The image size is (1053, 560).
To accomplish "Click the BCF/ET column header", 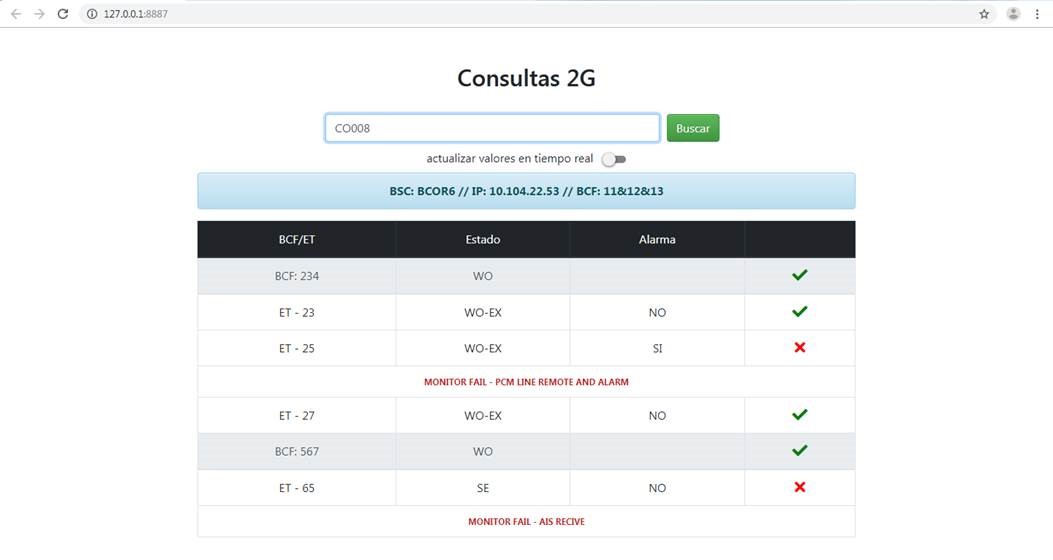I will [x=296, y=240].
